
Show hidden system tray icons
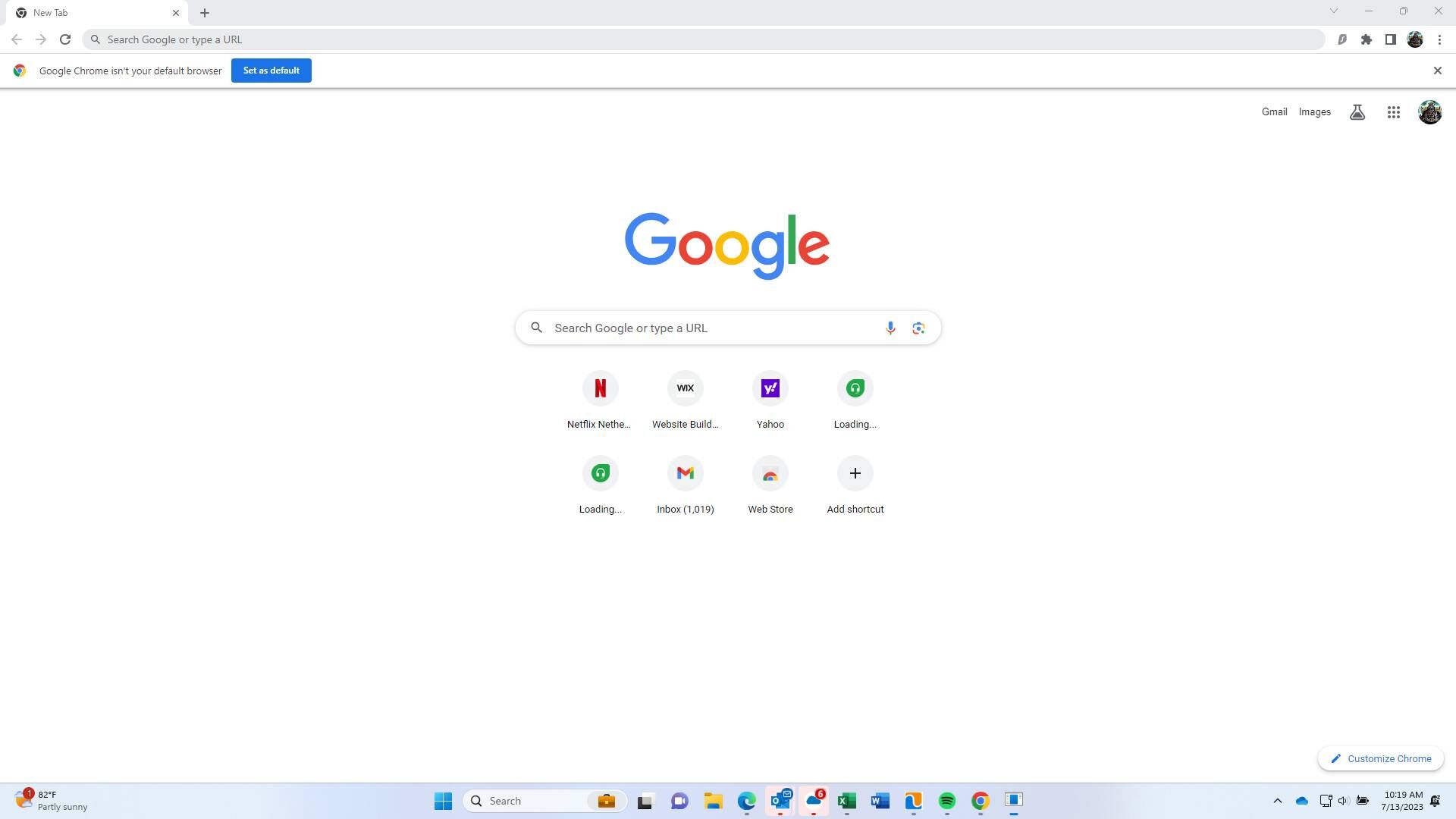tap(1277, 801)
